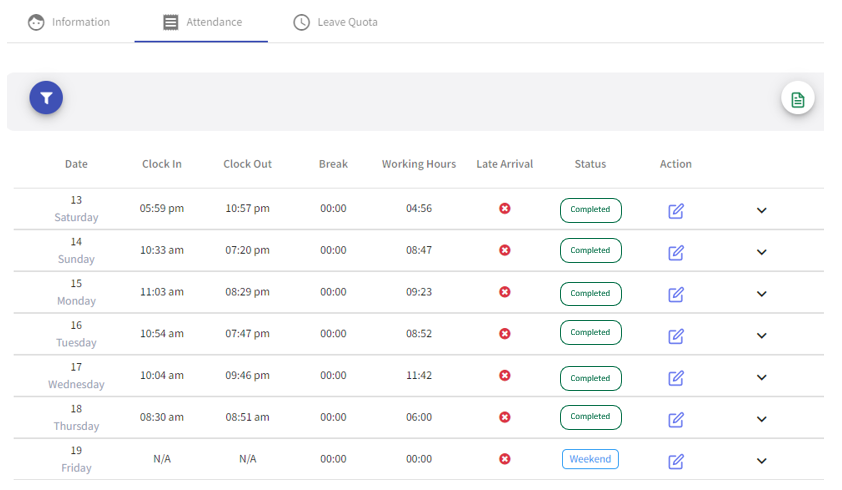This screenshot has height=490, width=842.
Task: Edit the Friday 19 weekend entry
Action: pos(676,461)
